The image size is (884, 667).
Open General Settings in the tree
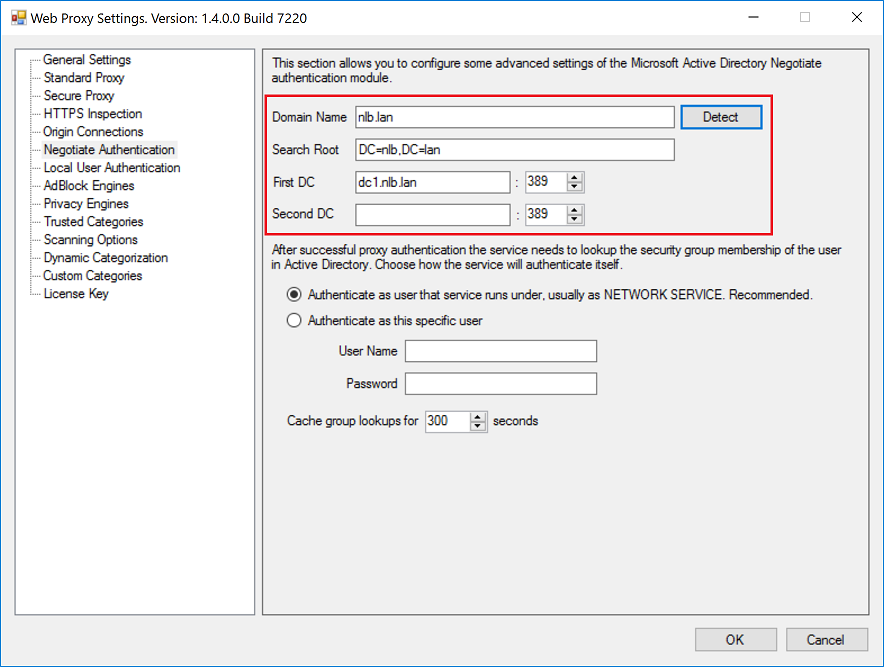(x=87, y=60)
